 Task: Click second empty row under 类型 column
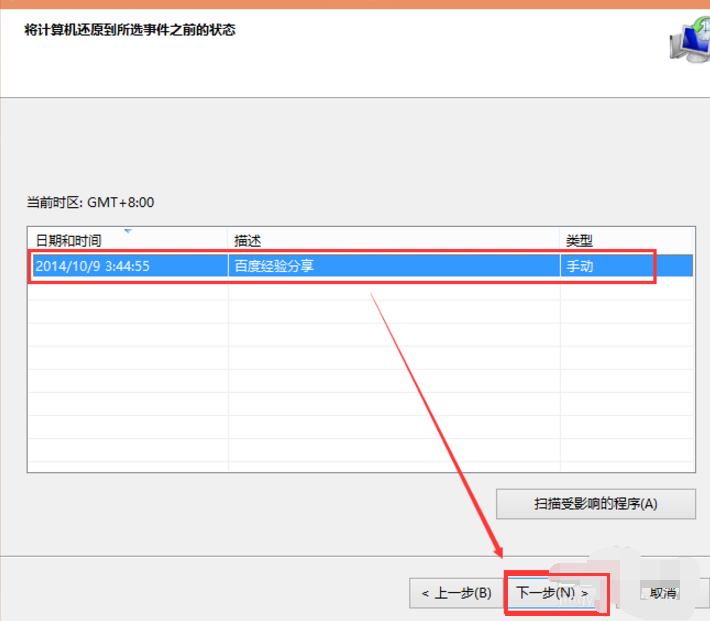click(x=626, y=312)
